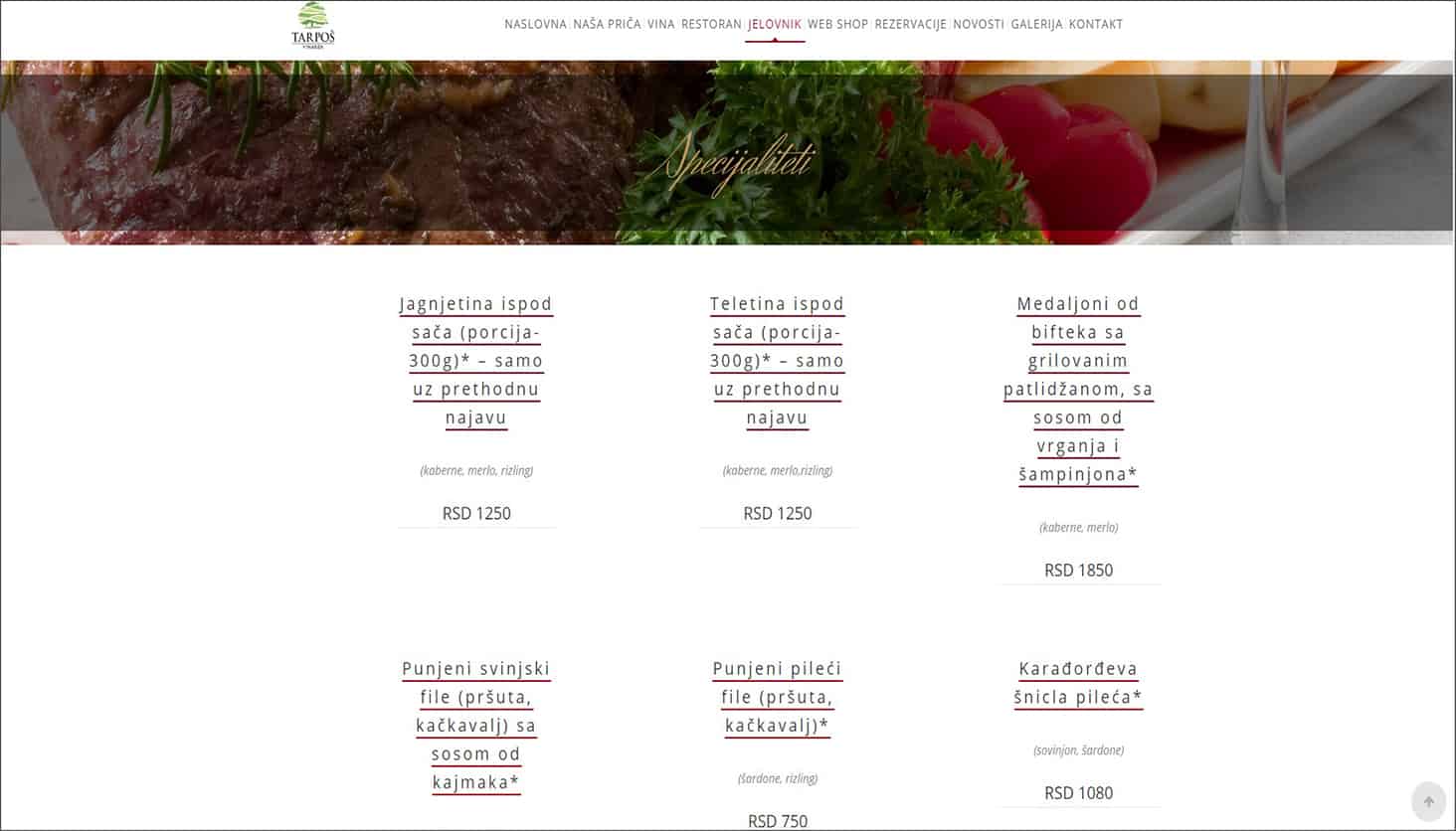Go to the NAŠA PRIČA page
Screen dimensions: 1456x831
(x=607, y=24)
